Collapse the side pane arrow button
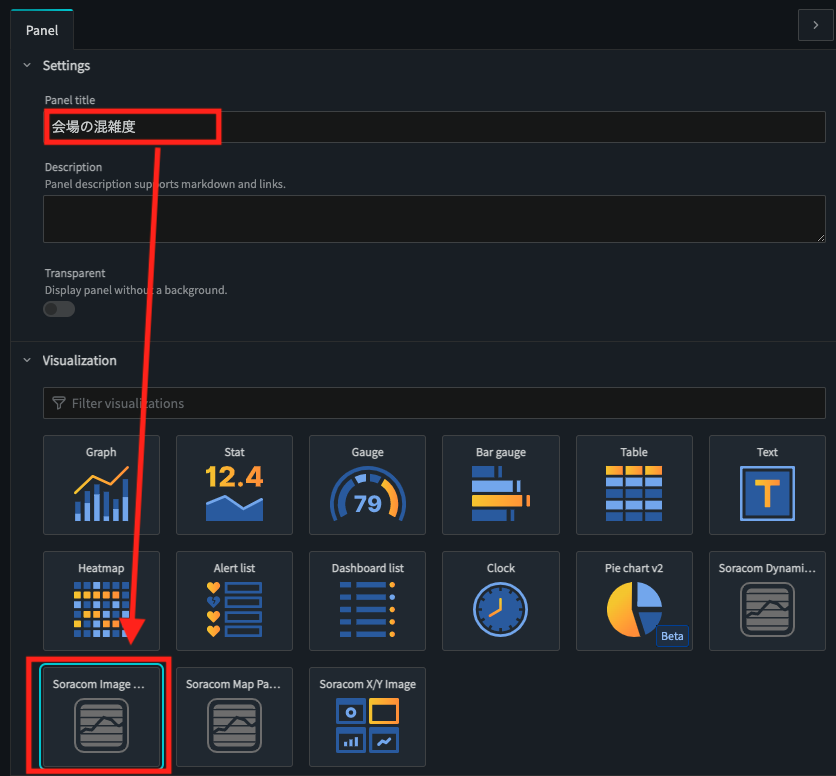This screenshot has height=776, width=836. 815,25
